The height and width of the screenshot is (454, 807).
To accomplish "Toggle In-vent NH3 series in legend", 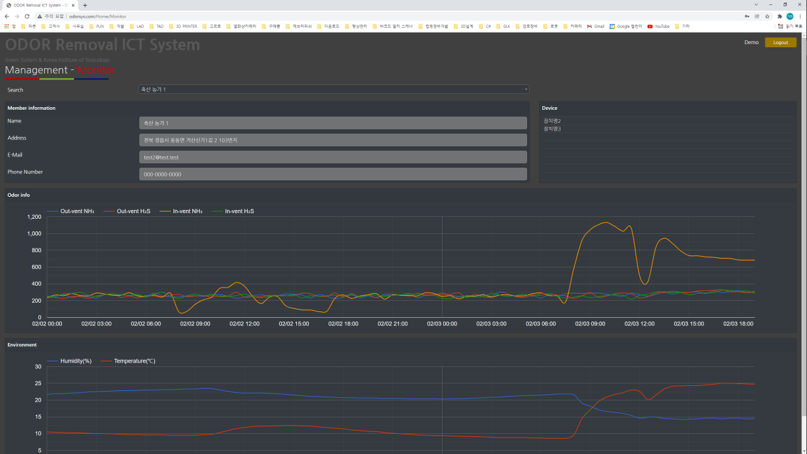I will pyautogui.click(x=181, y=211).
